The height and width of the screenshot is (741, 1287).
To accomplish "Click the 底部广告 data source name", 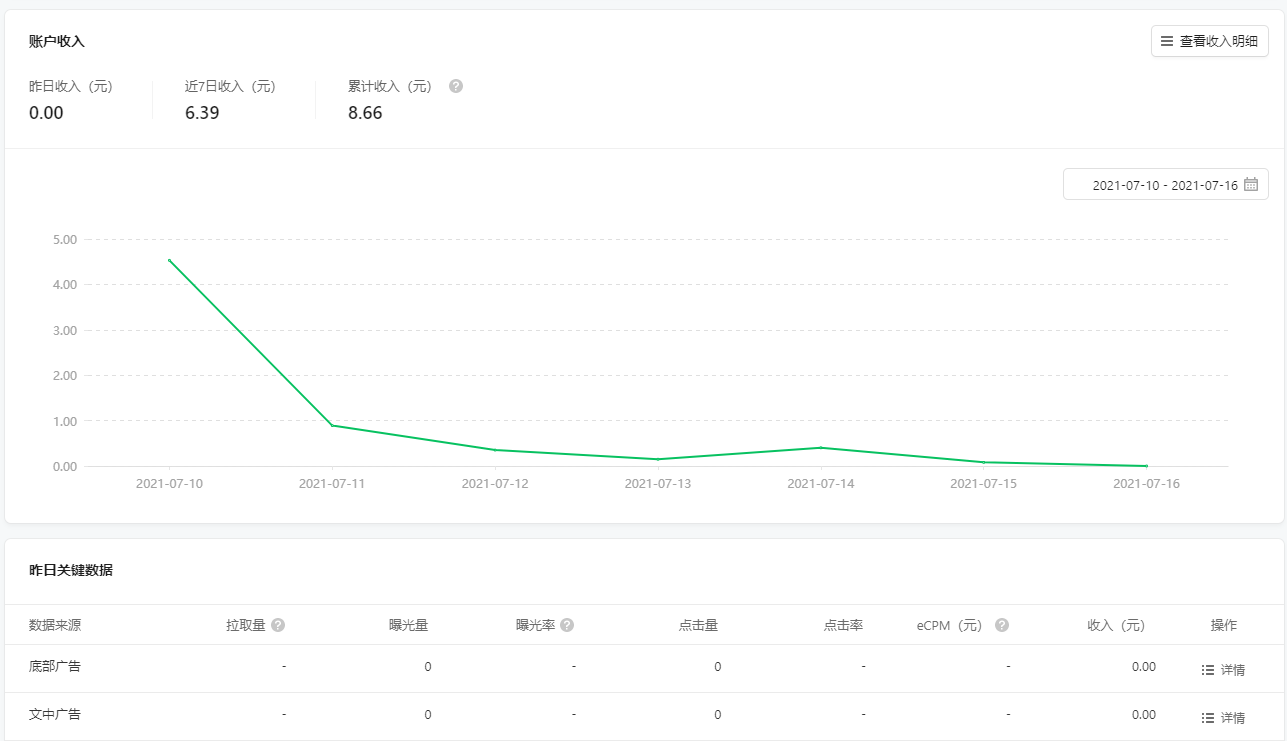I will coord(55,666).
